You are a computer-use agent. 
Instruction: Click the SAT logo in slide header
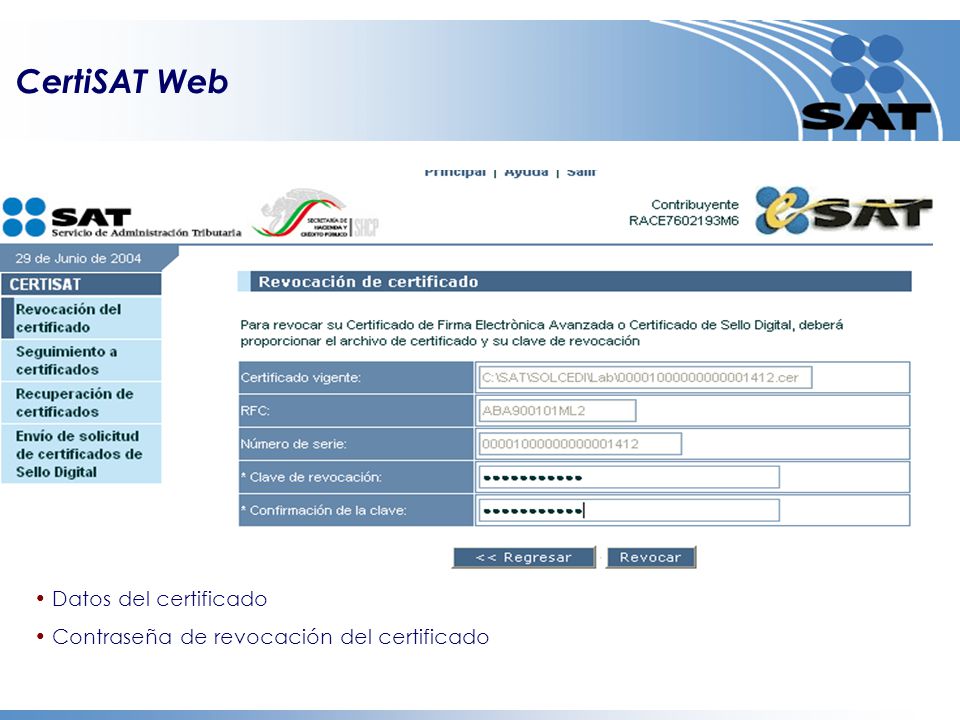pyautogui.click(x=868, y=82)
